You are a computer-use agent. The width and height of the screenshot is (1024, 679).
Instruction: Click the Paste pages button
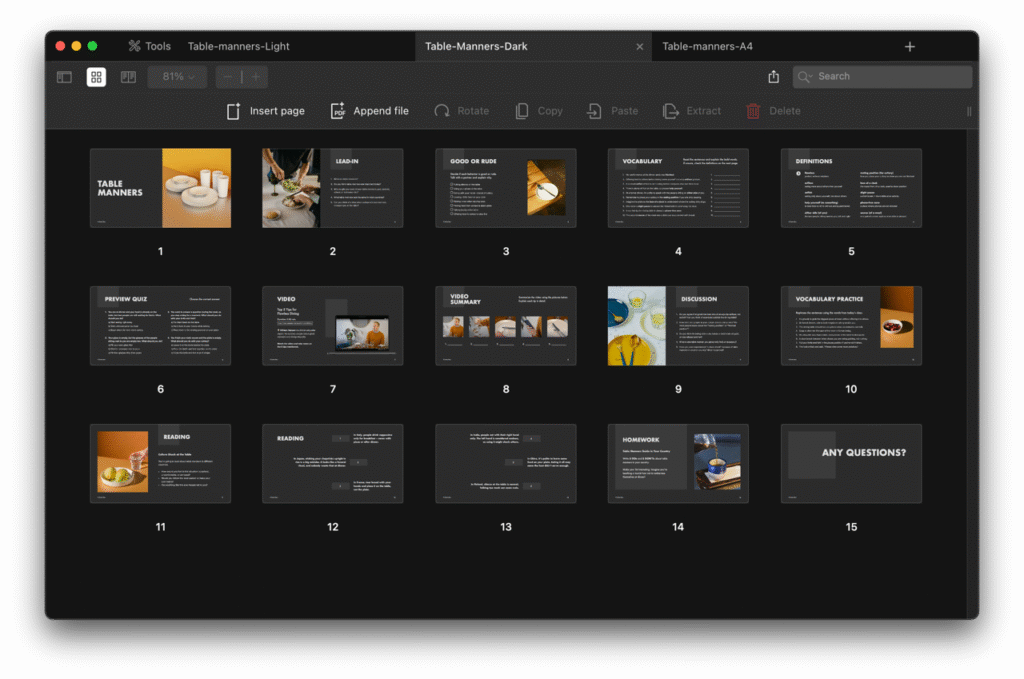coord(612,111)
